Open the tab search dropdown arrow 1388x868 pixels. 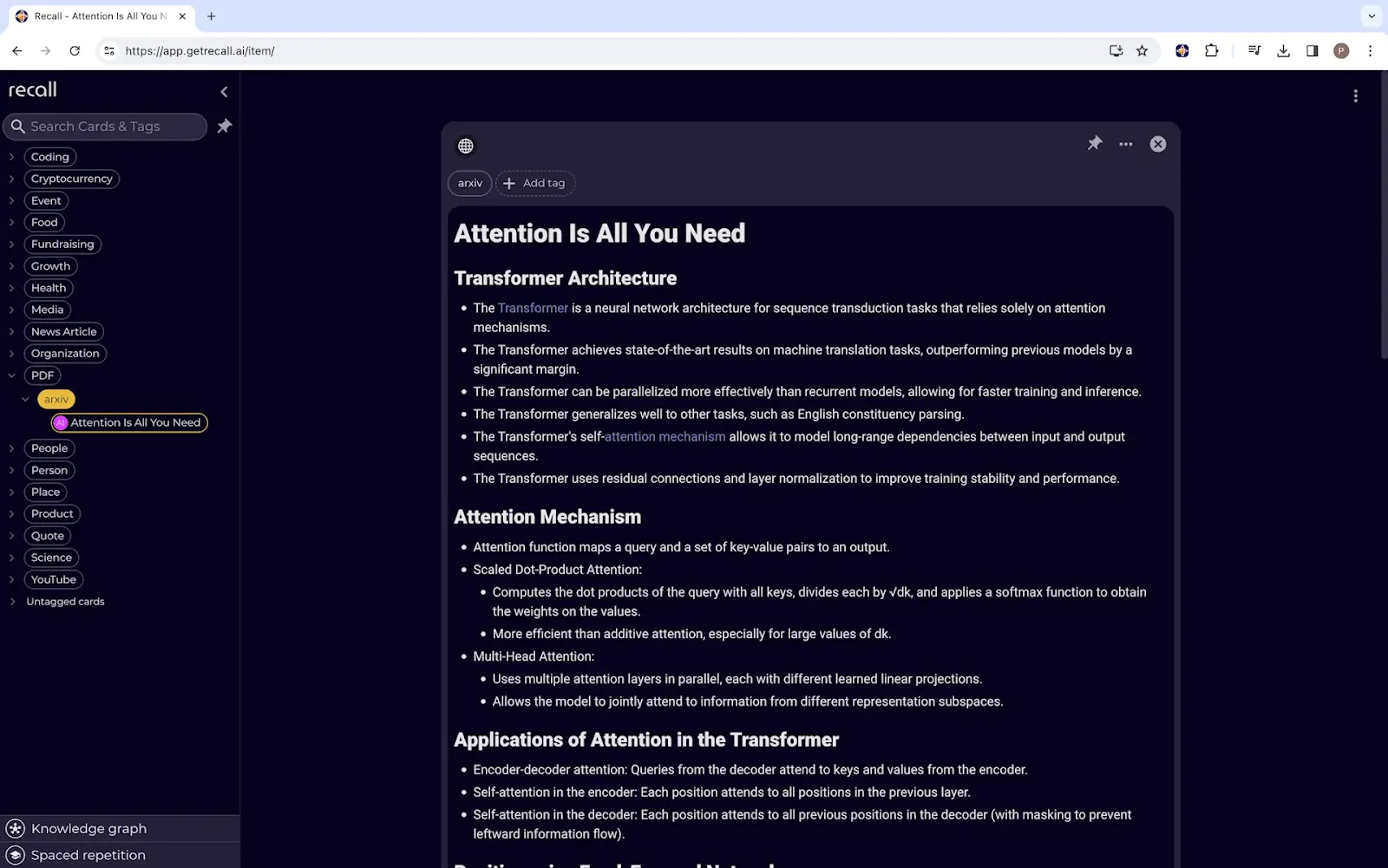coord(1372,16)
